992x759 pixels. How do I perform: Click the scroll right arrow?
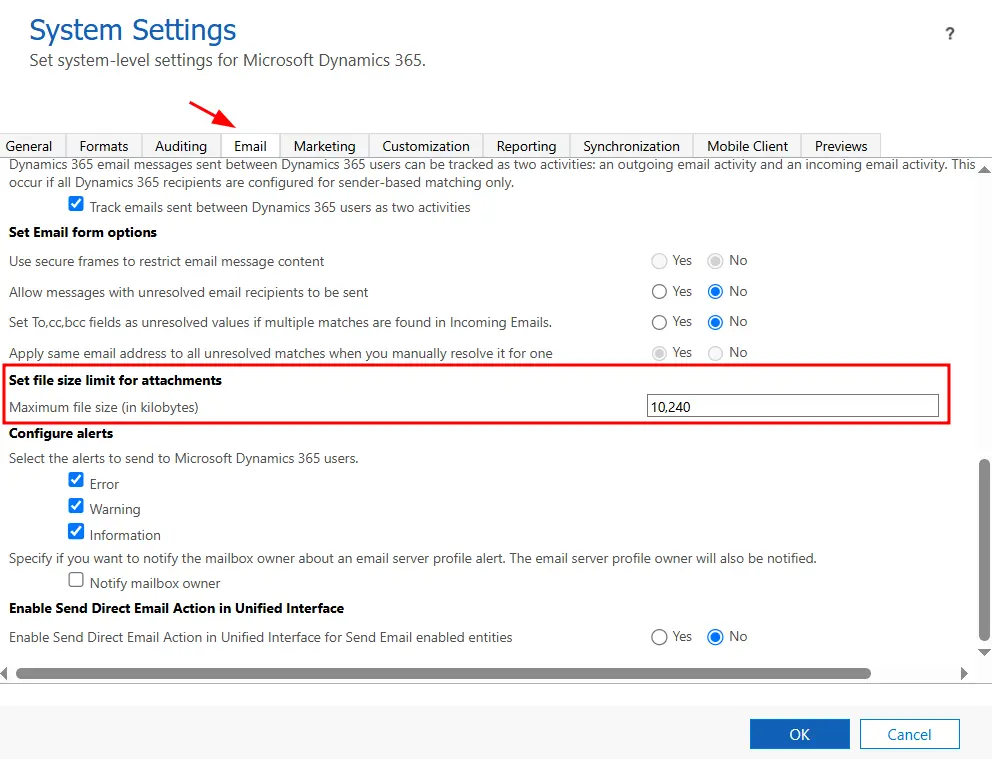click(x=964, y=674)
